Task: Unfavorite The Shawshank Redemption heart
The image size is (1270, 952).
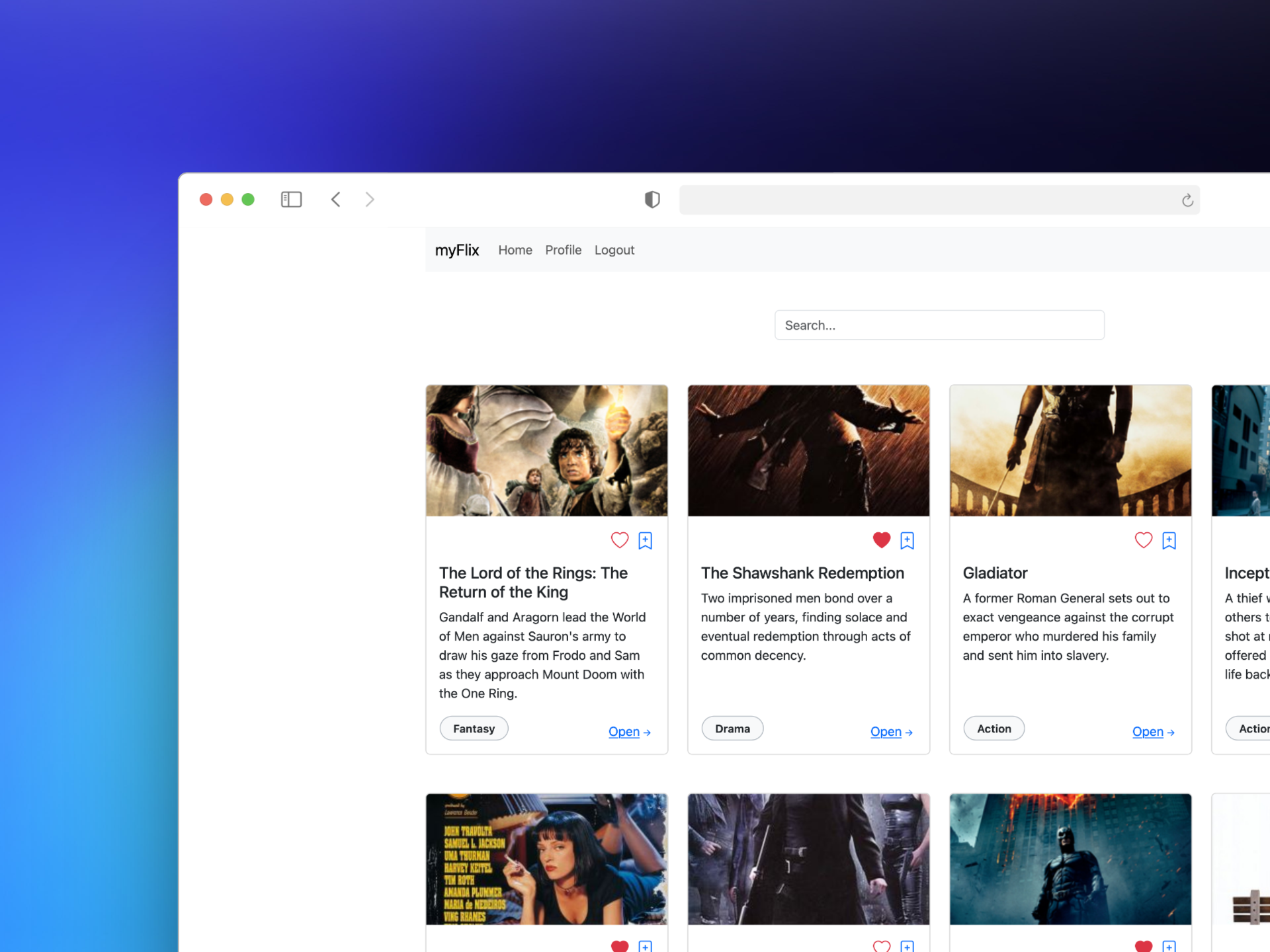Action: pos(882,540)
